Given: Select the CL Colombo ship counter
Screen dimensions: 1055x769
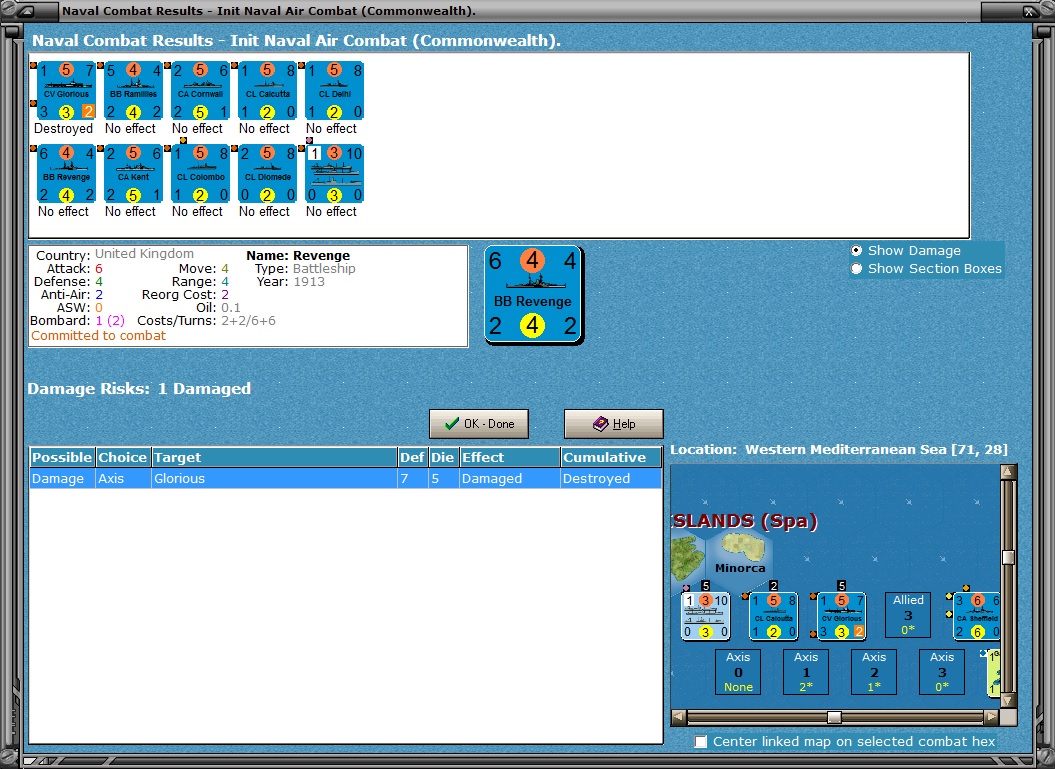Looking at the screenshot, I should [201, 174].
